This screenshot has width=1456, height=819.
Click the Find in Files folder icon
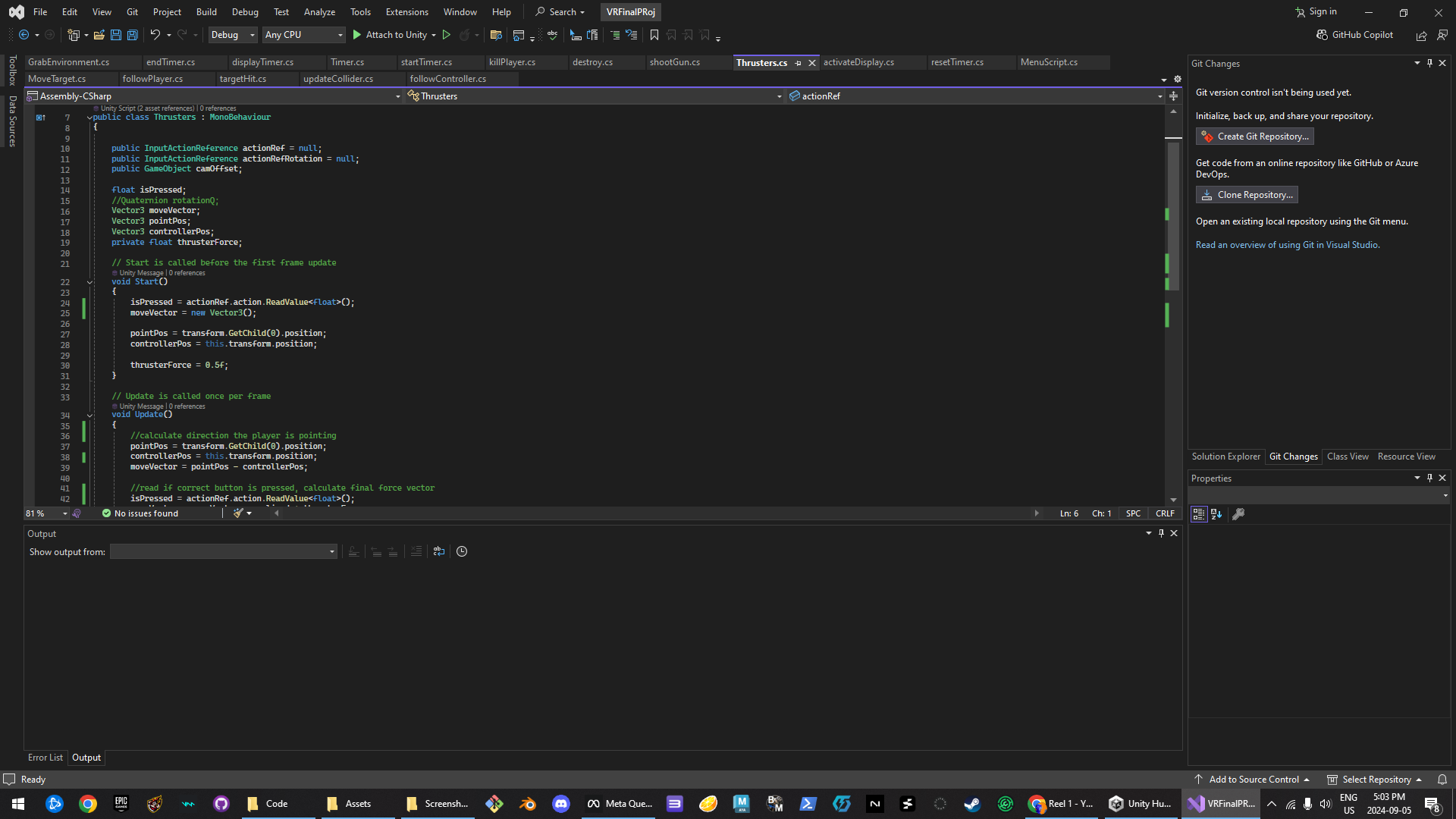496,35
